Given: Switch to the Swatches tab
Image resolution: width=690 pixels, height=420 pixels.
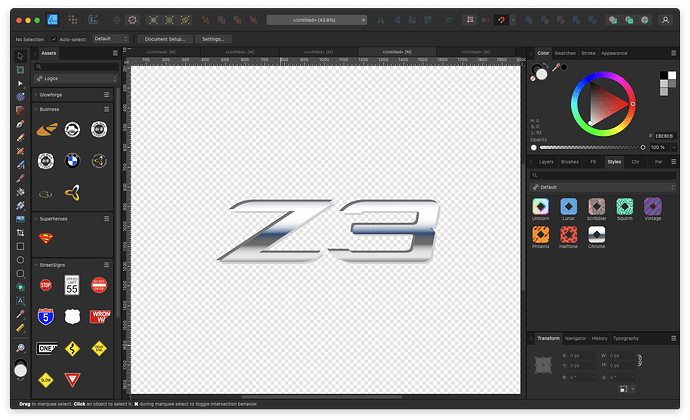Looking at the screenshot, I should [x=565, y=53].
